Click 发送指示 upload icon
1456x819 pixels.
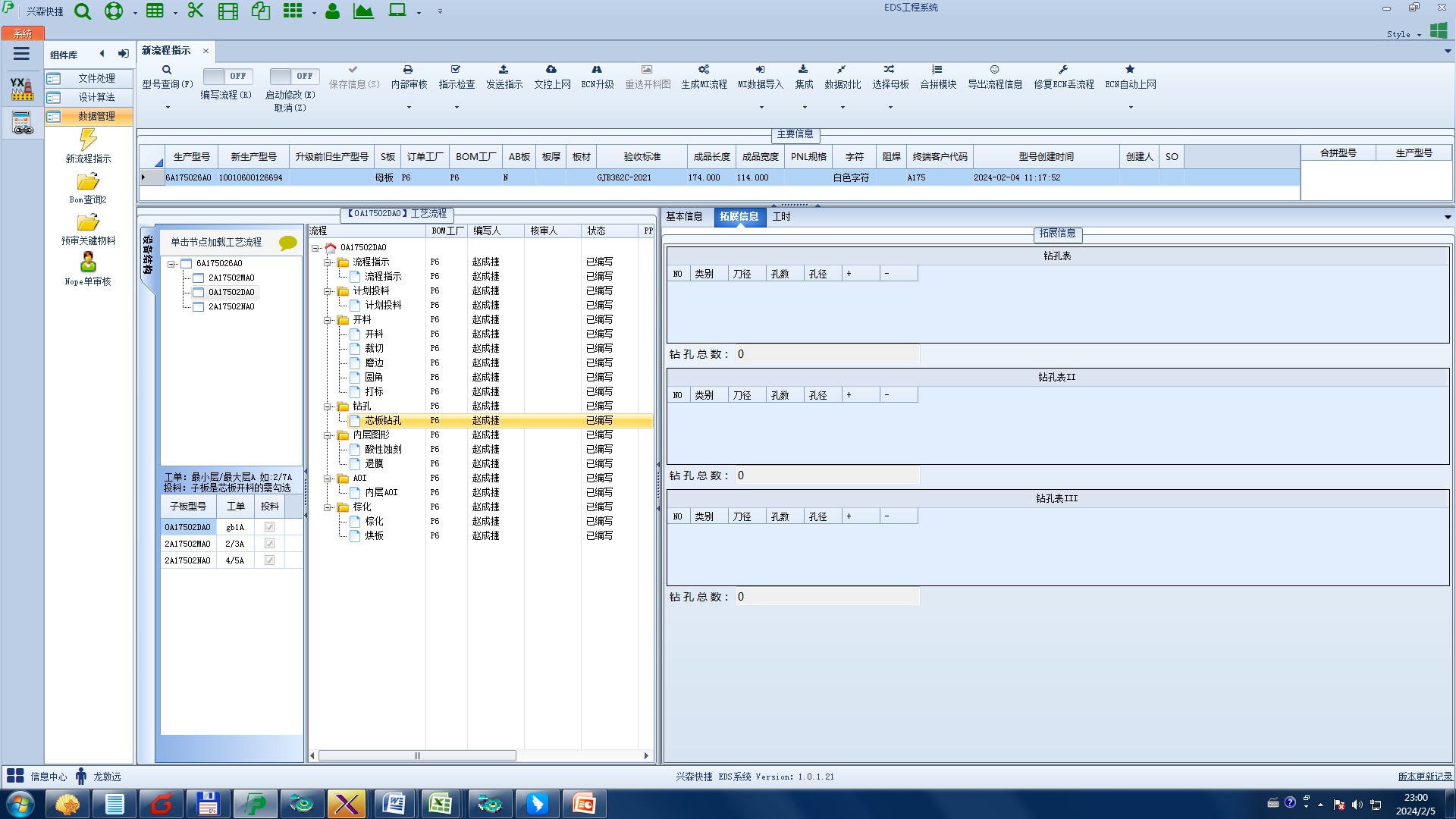(x=504, y=70)
